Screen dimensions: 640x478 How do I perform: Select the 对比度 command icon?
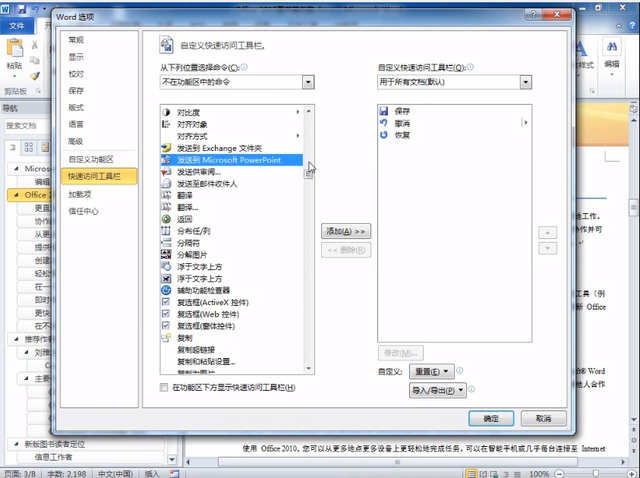[167, 111]
